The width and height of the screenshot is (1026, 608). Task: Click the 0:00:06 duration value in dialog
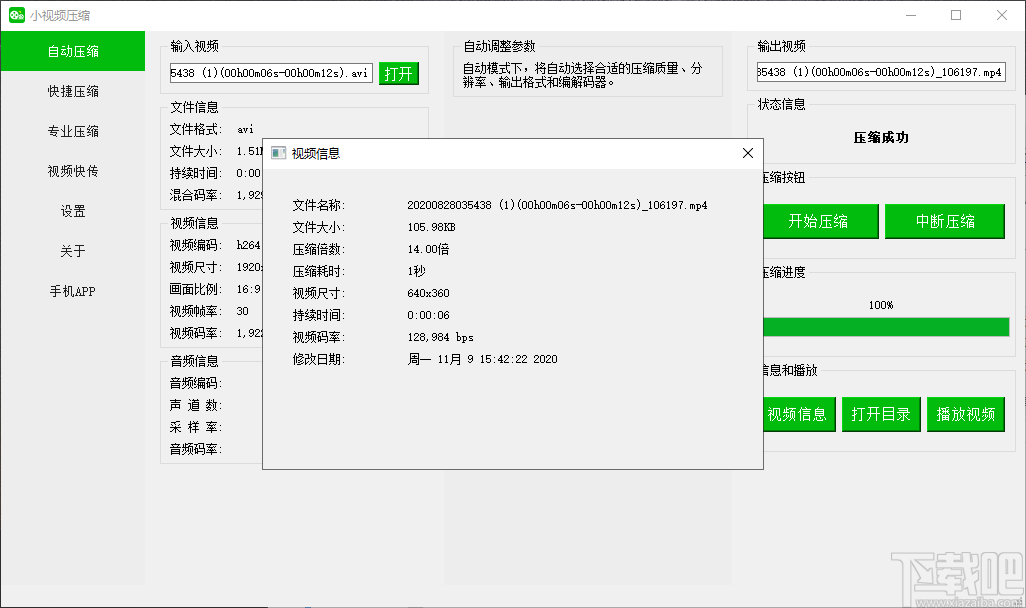coord(428,315)
